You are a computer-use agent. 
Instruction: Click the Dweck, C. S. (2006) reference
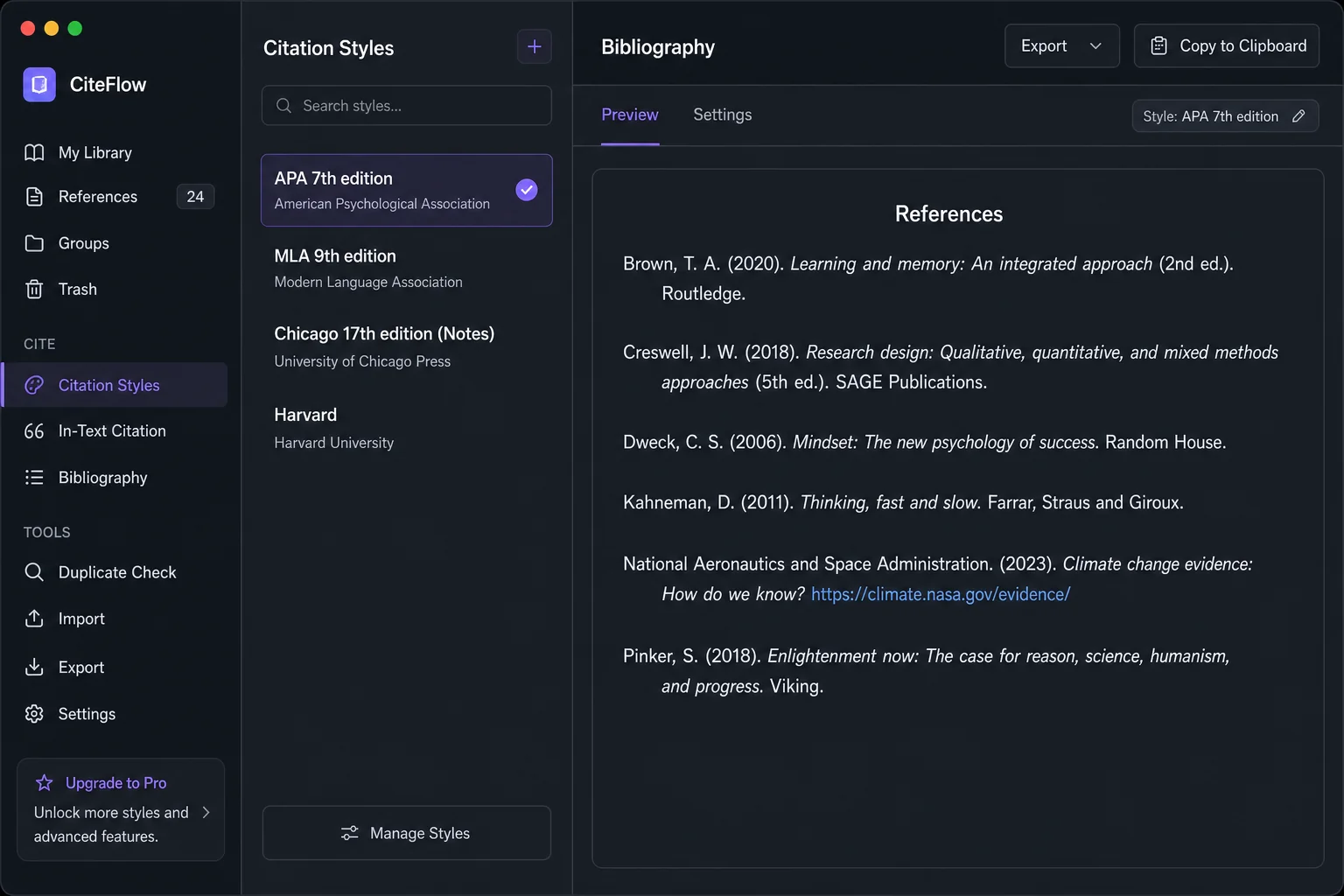(924, 442)
